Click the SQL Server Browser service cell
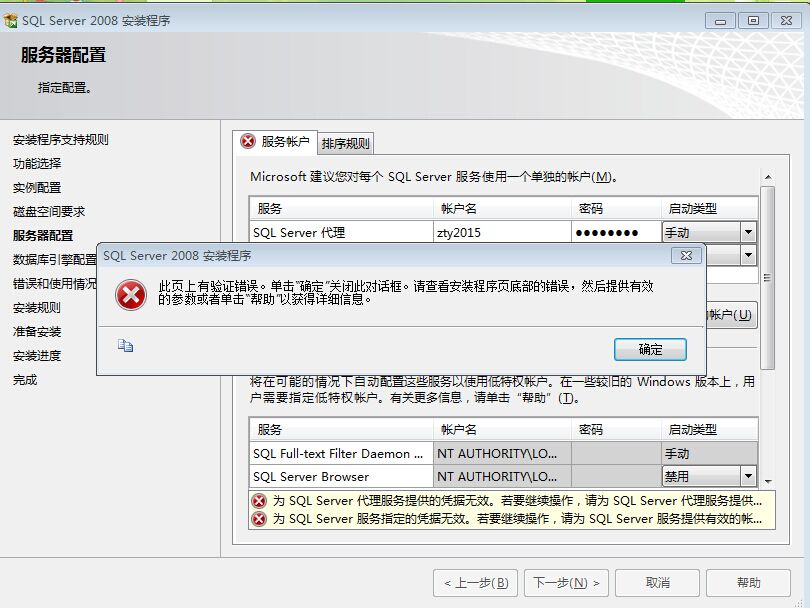Screen dimensions: 810x608 tap(341, 476)
